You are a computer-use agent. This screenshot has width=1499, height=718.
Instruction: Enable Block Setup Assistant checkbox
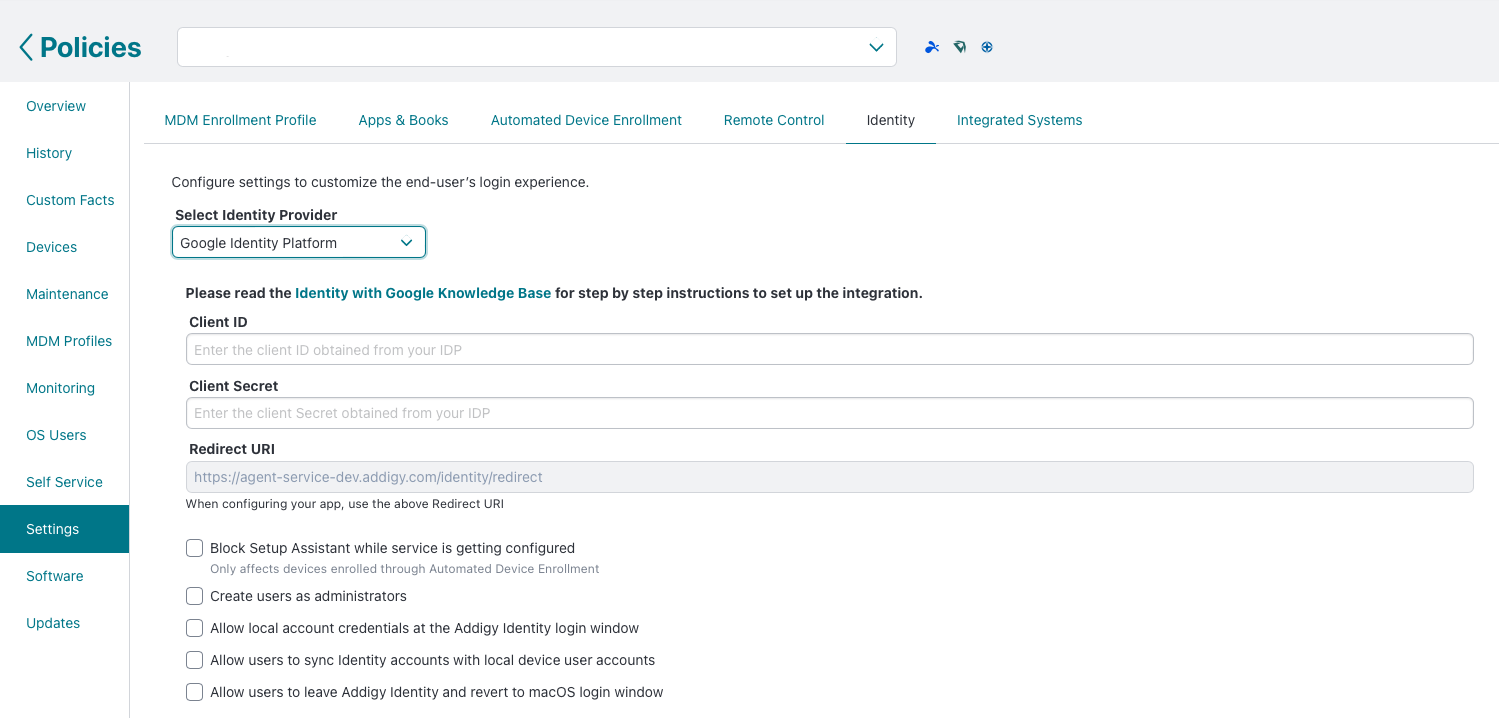point(195,548)
